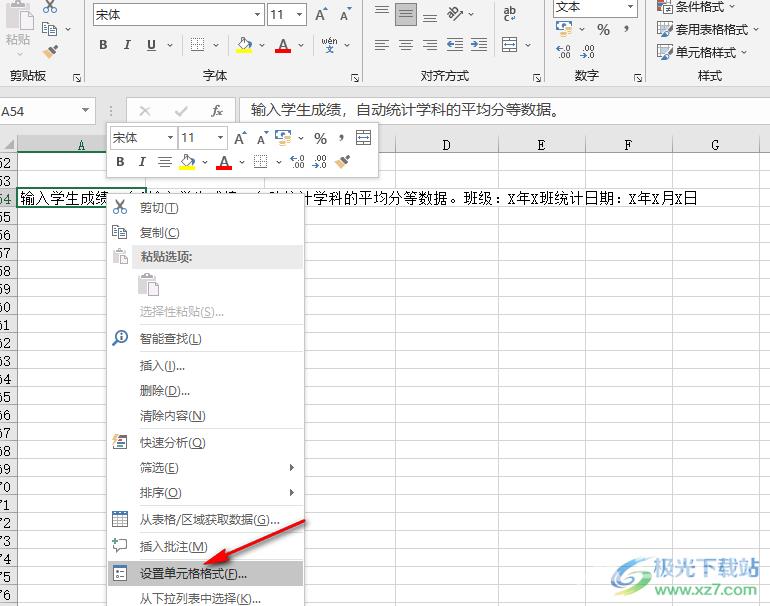Click the formula bar text input
770x606 pixels.
(x=504, y=110)
